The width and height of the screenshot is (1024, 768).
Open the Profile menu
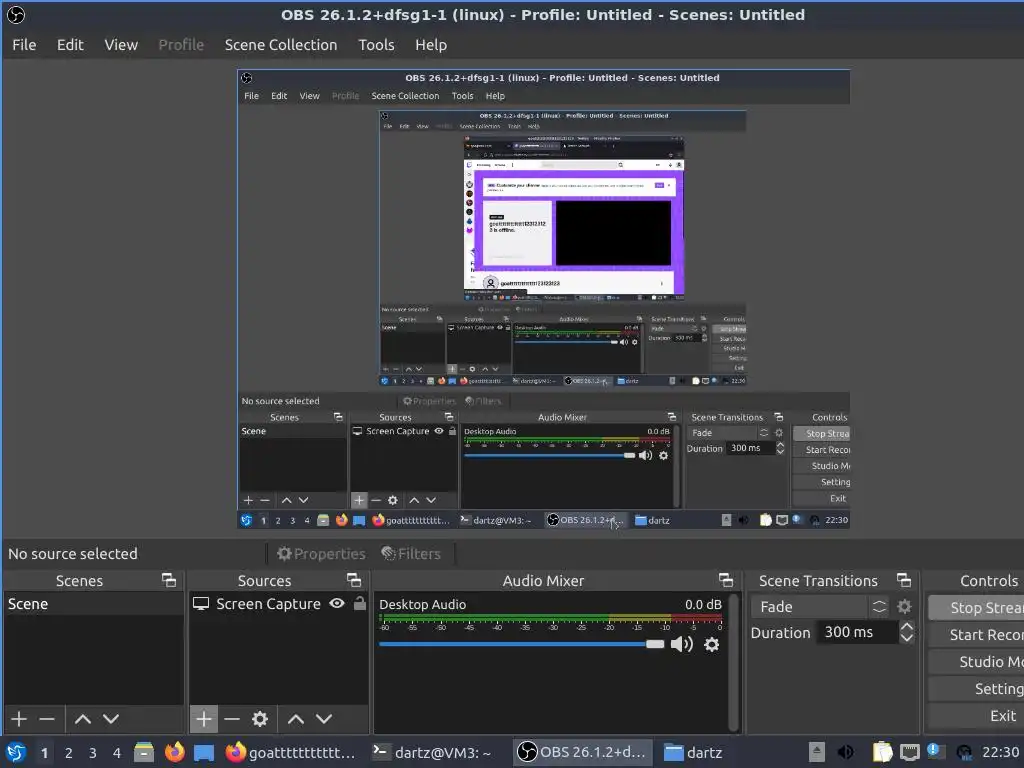[x=181, y=44]
